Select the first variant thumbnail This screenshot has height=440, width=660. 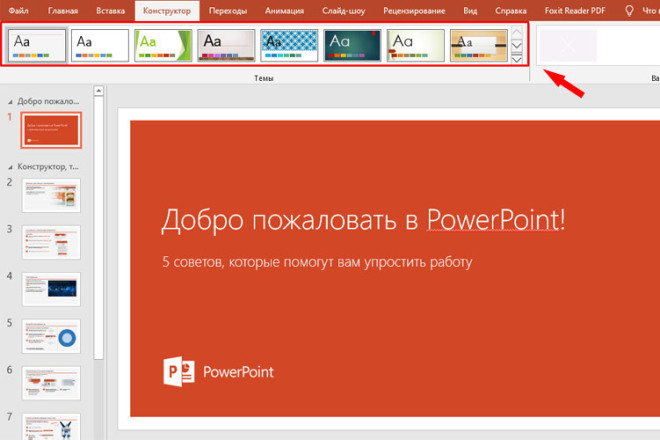pos(567,45)
